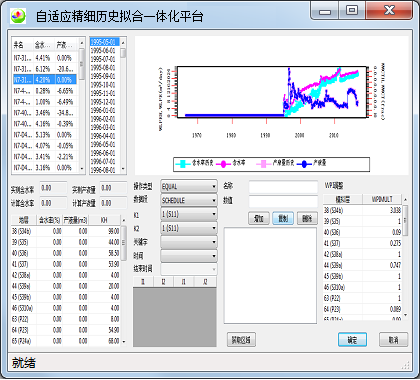Click the 删除 button

point(307,218)
